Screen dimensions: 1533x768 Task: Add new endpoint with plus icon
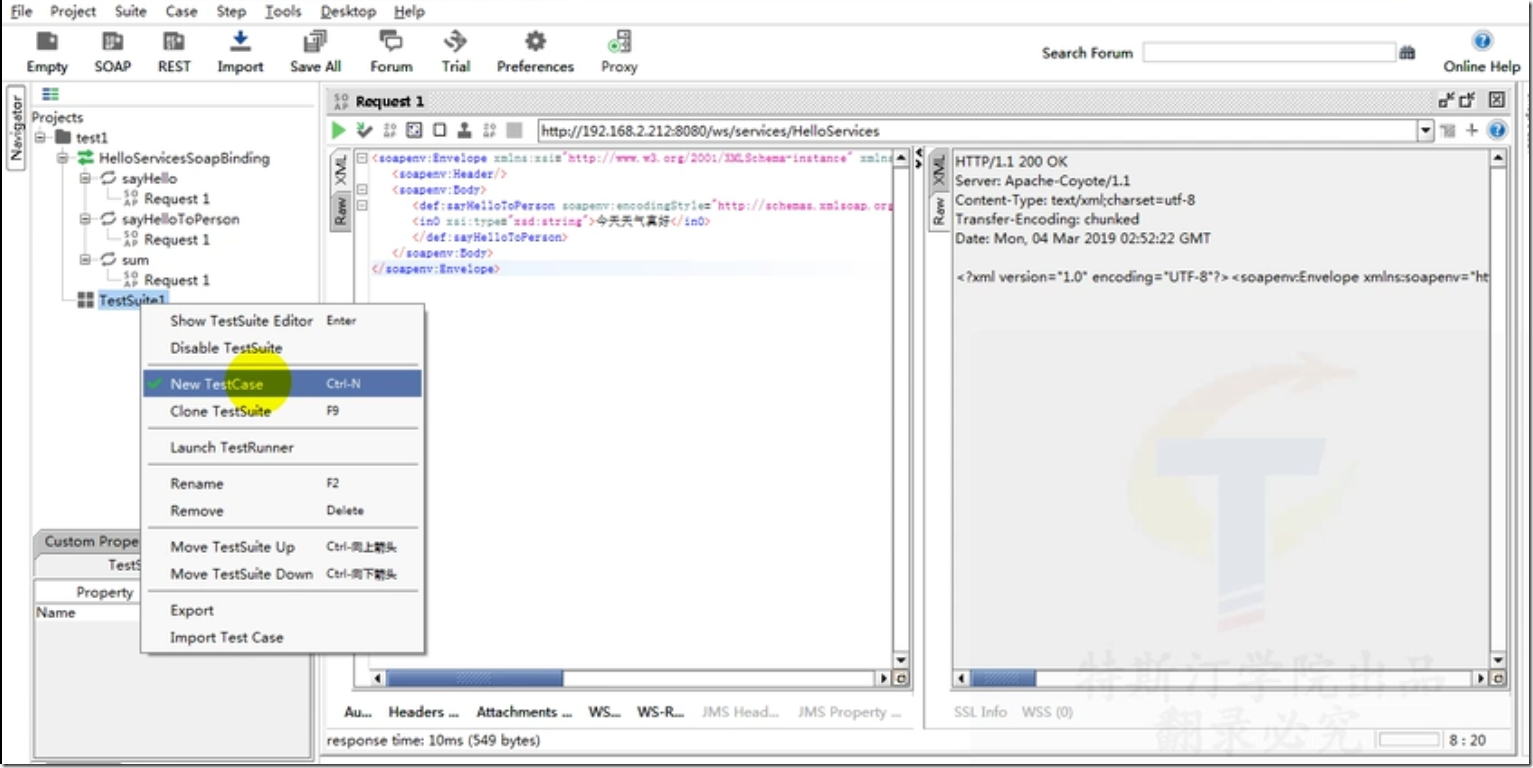coord(1472,130)
